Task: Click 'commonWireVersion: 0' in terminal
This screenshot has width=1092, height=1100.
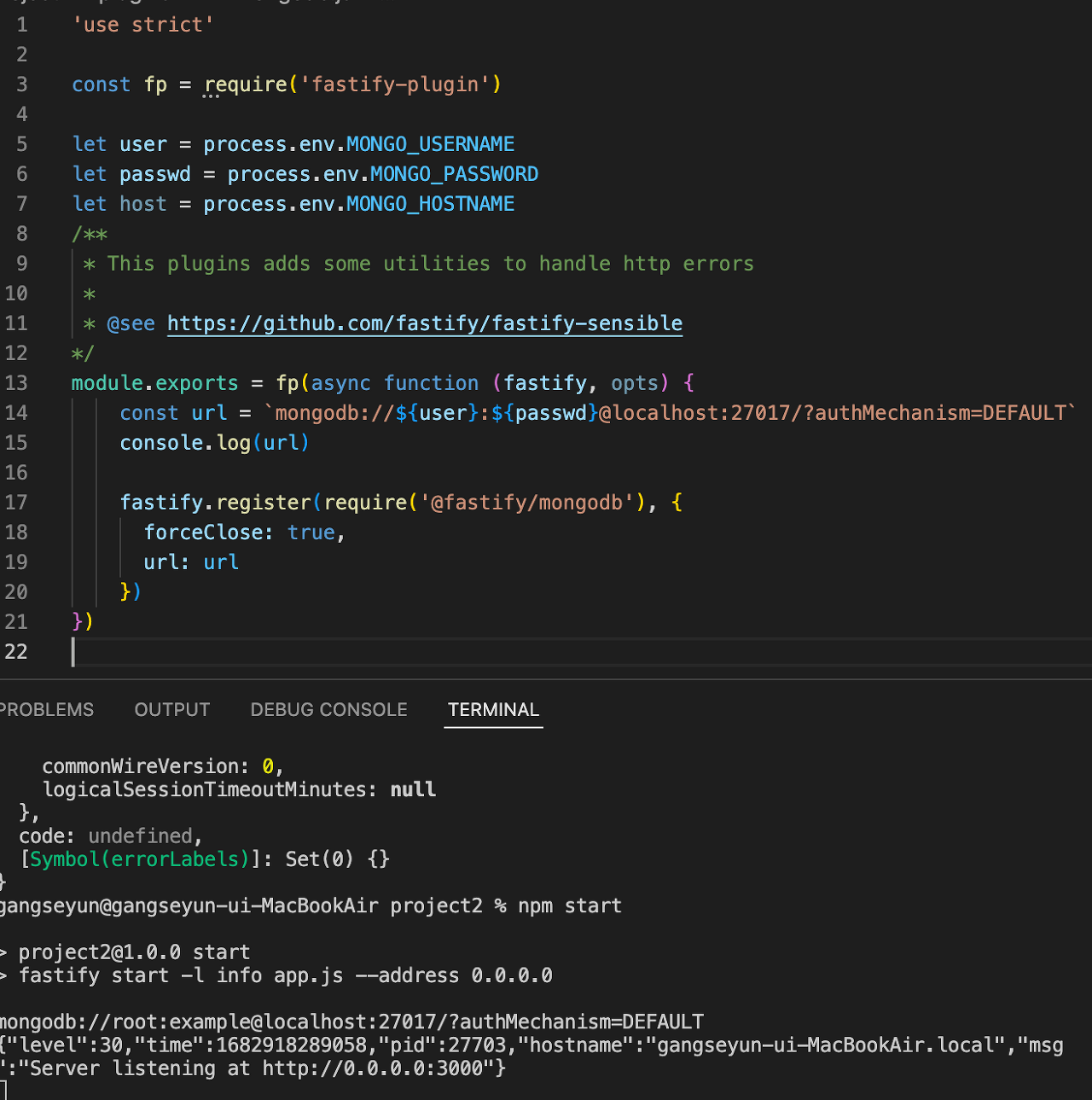Action: [x=162, y=766]
